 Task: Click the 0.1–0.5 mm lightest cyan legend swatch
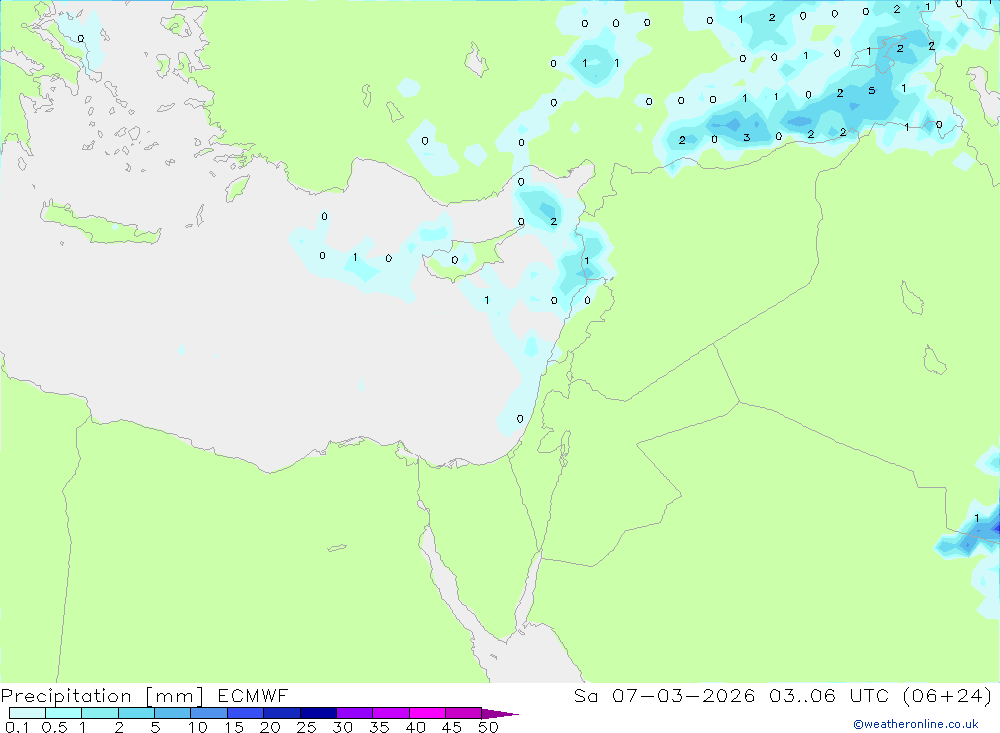tap(27, 713)
